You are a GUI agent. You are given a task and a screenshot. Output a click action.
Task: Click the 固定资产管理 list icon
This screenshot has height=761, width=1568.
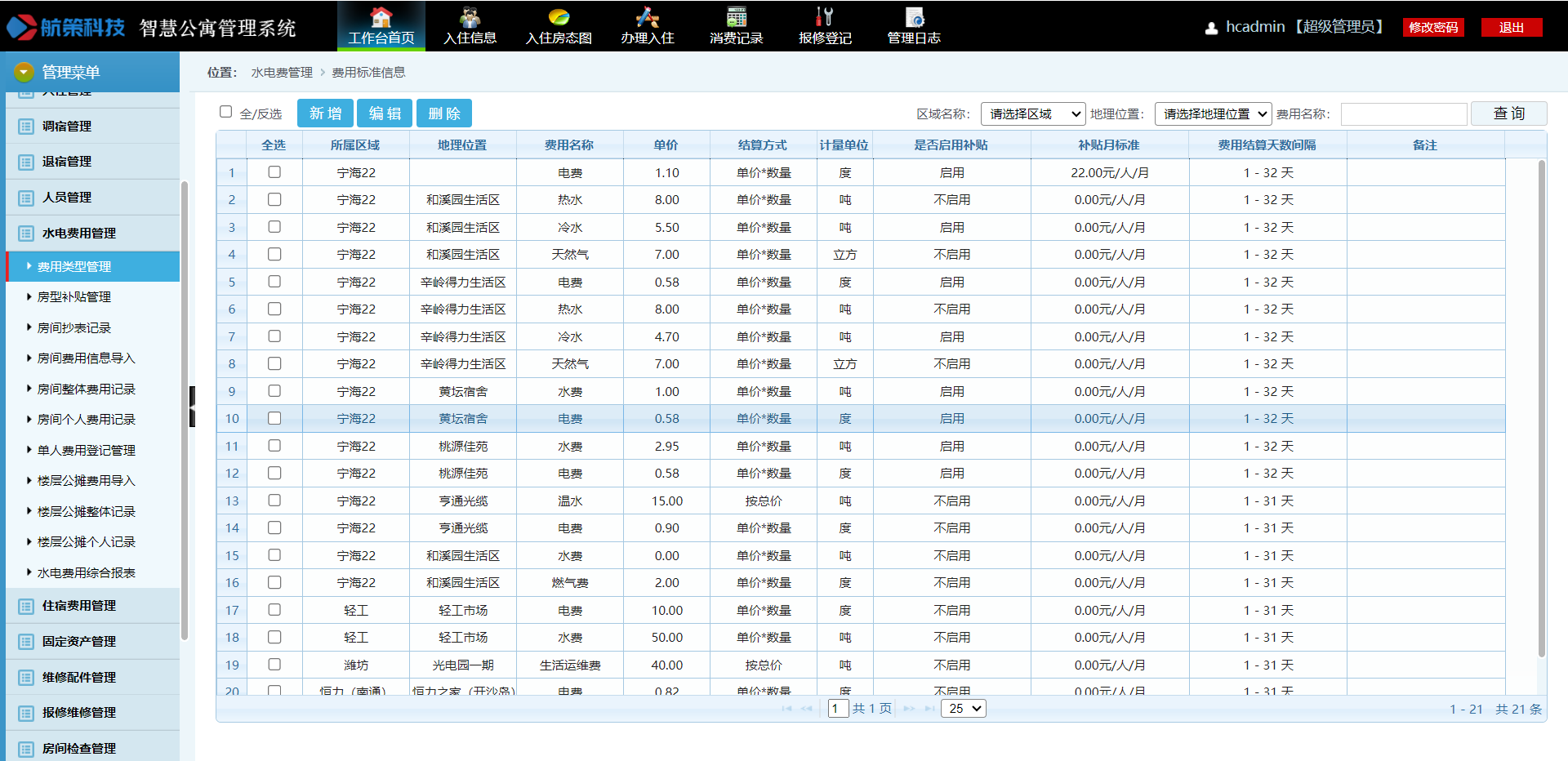pos(26,642)
